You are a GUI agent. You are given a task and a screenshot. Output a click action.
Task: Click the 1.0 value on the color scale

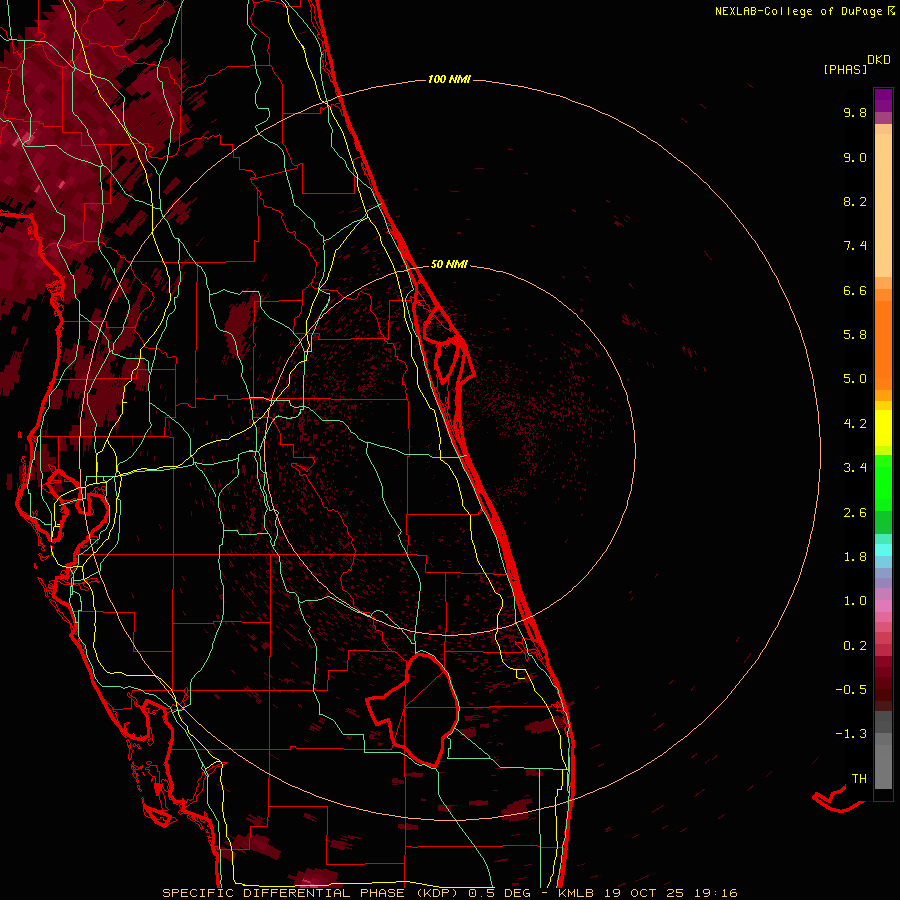(x=855, y=601)
